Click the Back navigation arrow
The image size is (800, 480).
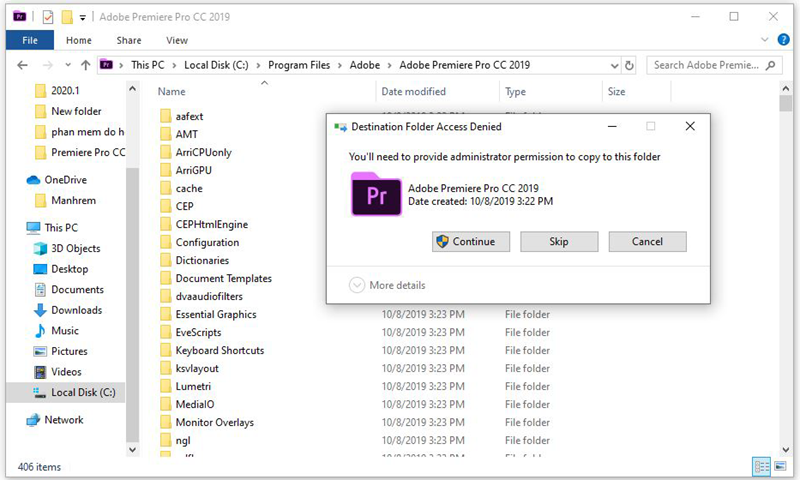click(21, 65)
